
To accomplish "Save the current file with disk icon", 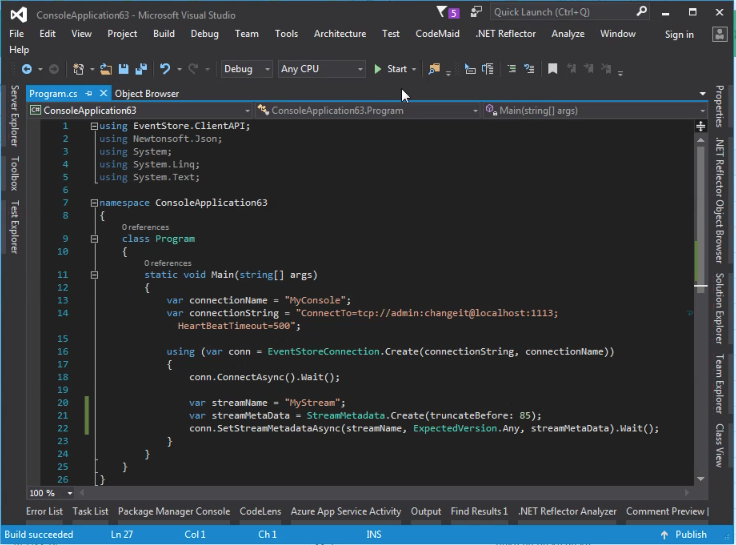I will click(123, 69).
